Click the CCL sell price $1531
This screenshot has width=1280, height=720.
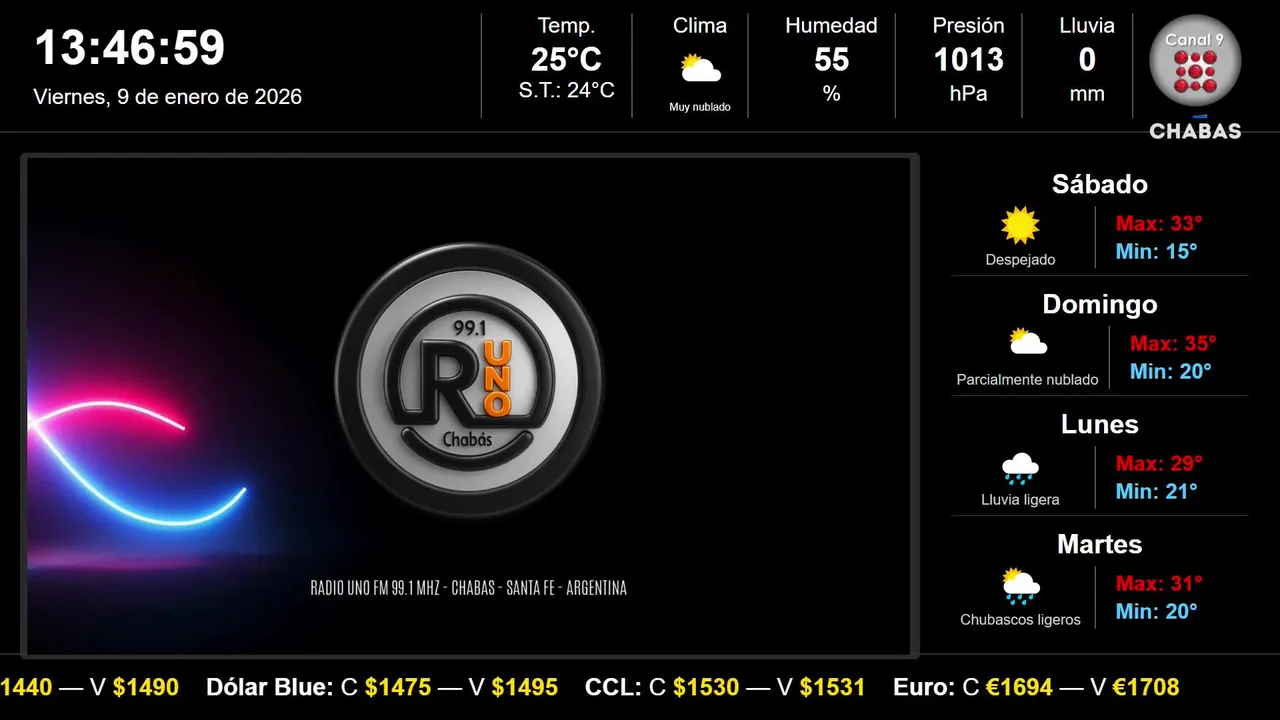pos(832,687)
